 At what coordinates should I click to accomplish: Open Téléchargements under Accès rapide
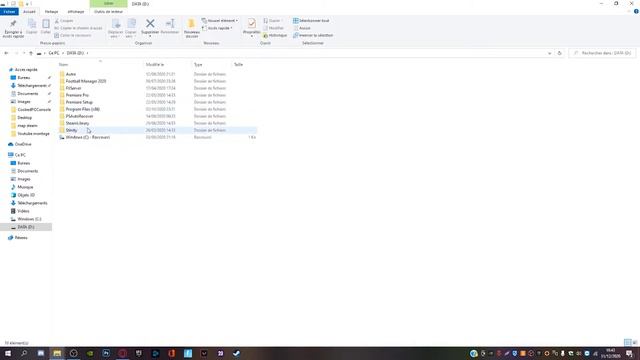click(x=32, y=86)
